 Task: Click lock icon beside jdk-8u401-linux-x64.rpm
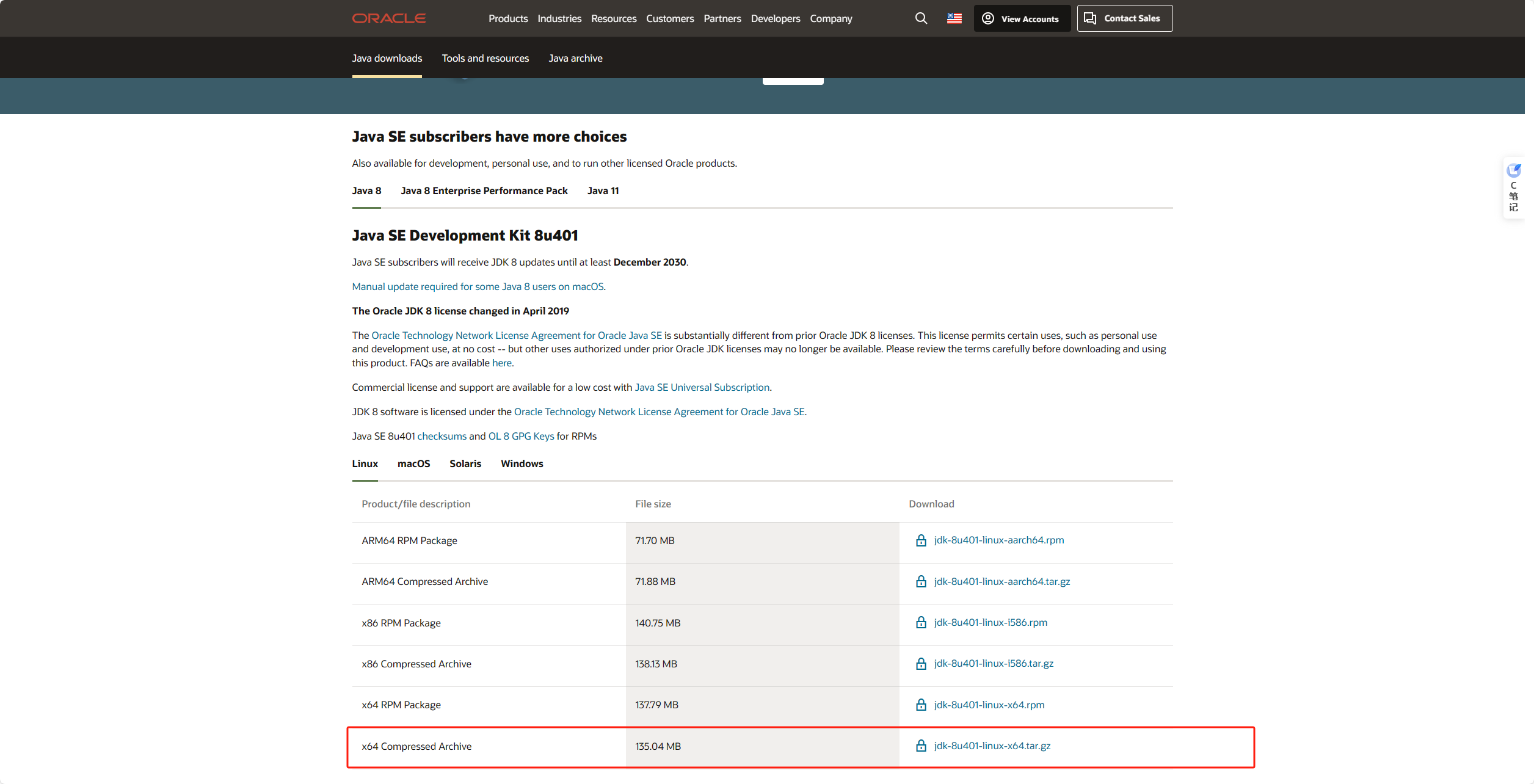coord(921,705)
